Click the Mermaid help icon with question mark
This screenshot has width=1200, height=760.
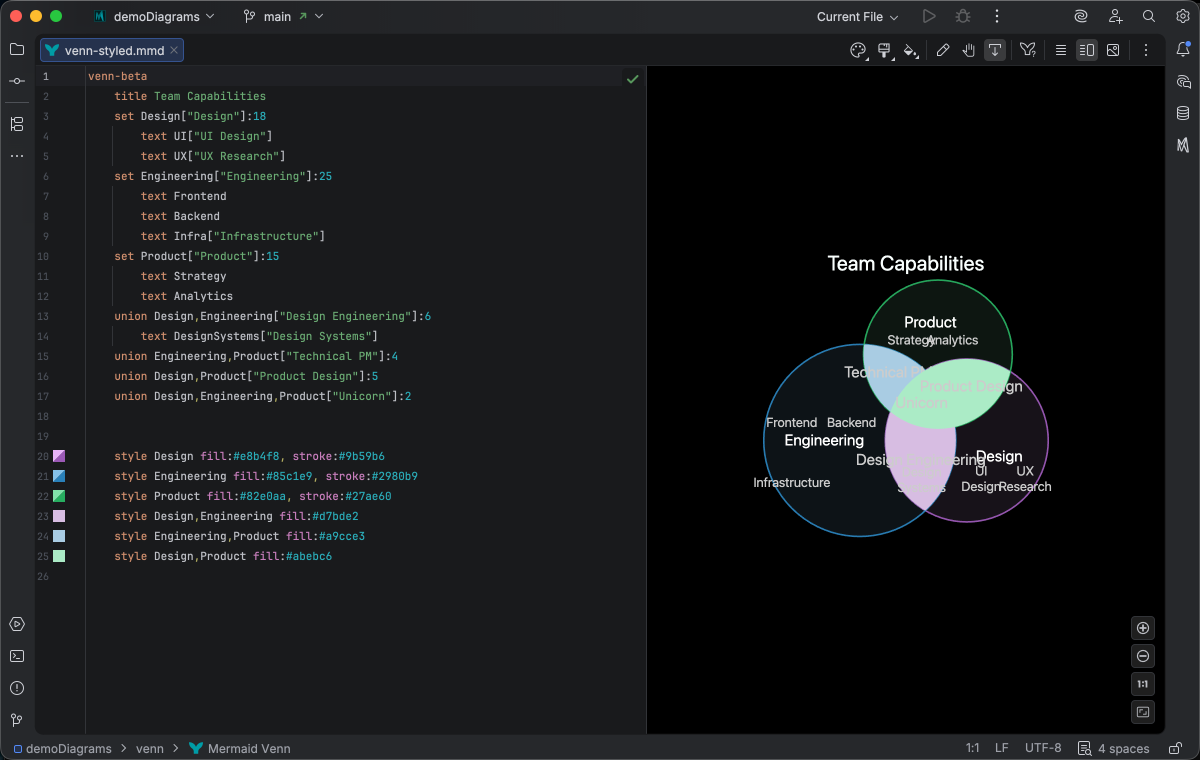(1027, 50)
